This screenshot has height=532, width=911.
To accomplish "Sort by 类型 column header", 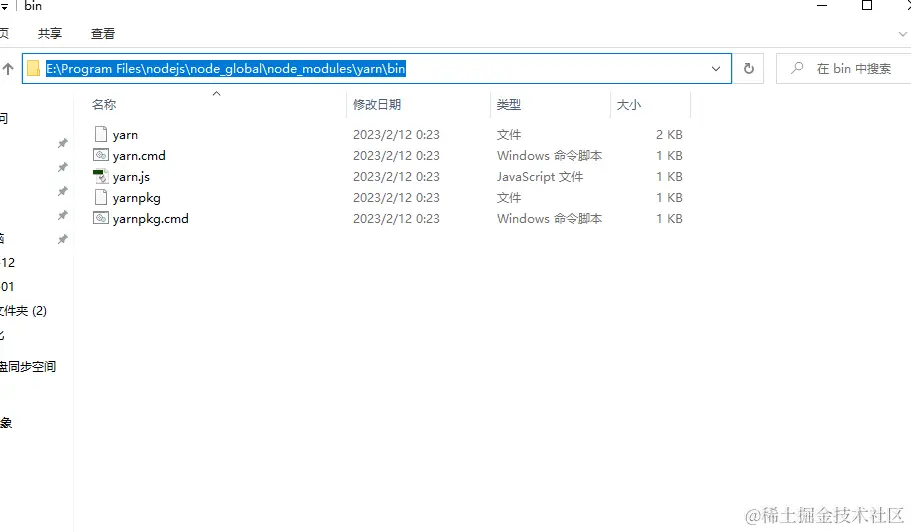I will point(508,105).
